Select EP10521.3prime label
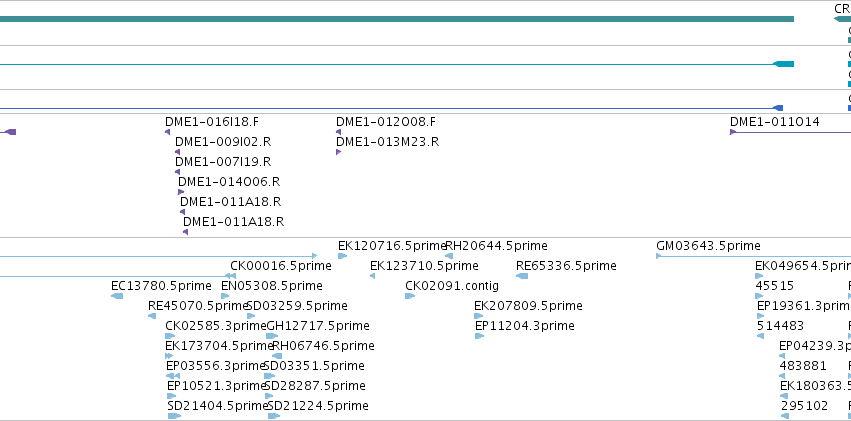 (x=217, y=386)
